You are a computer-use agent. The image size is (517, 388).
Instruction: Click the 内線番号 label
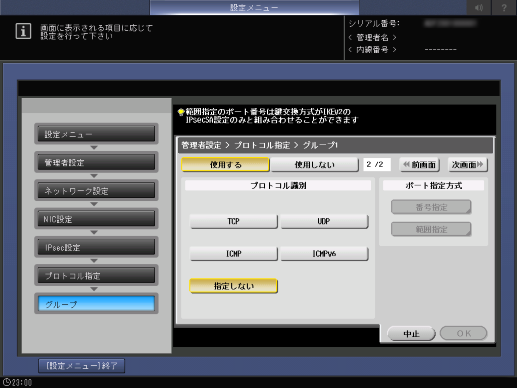click(x=372, y=50)
